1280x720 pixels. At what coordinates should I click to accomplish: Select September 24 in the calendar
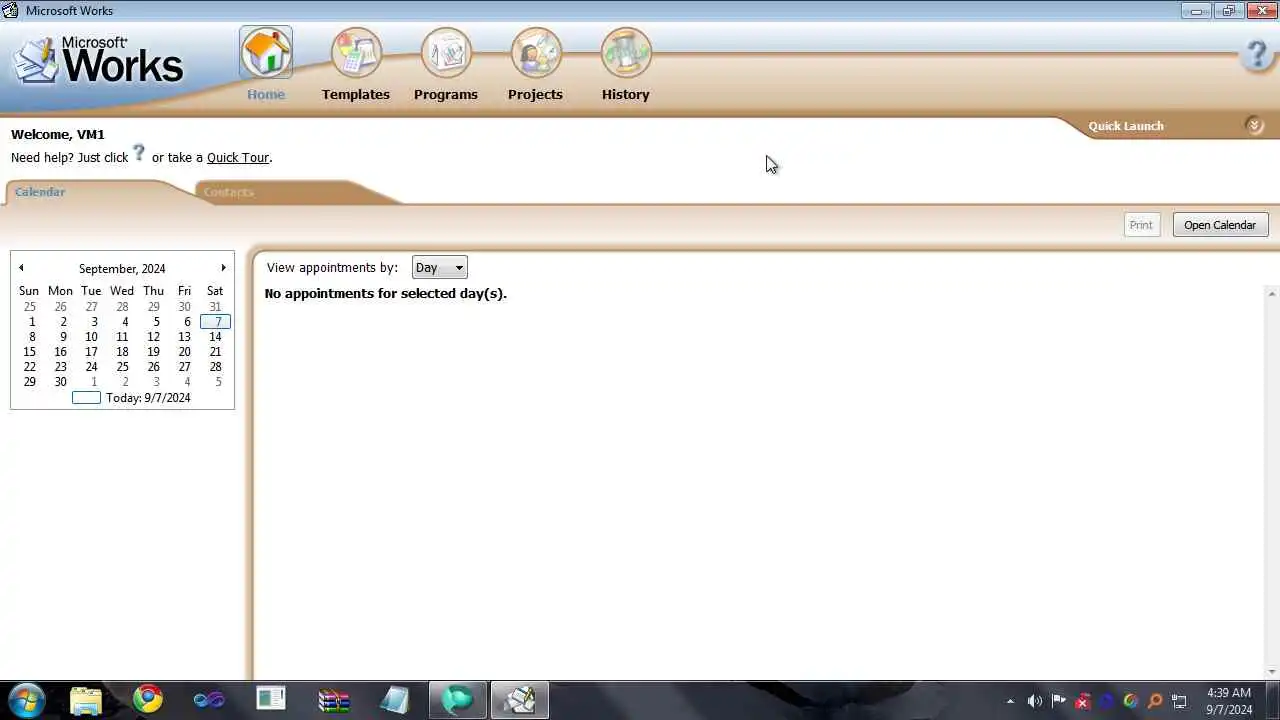(91, 367)
